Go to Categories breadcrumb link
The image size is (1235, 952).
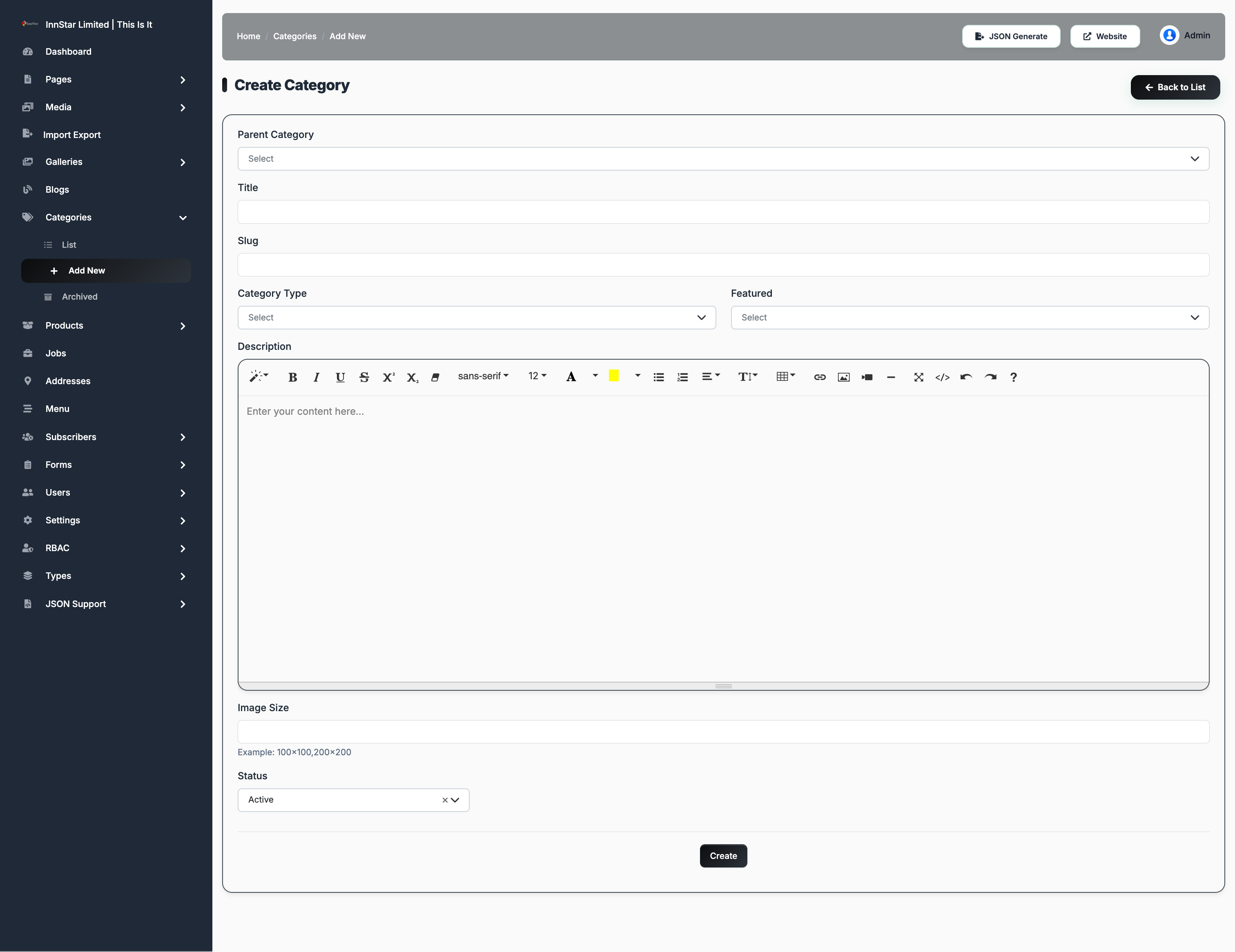pyautogui.click(x=294, y=36)
